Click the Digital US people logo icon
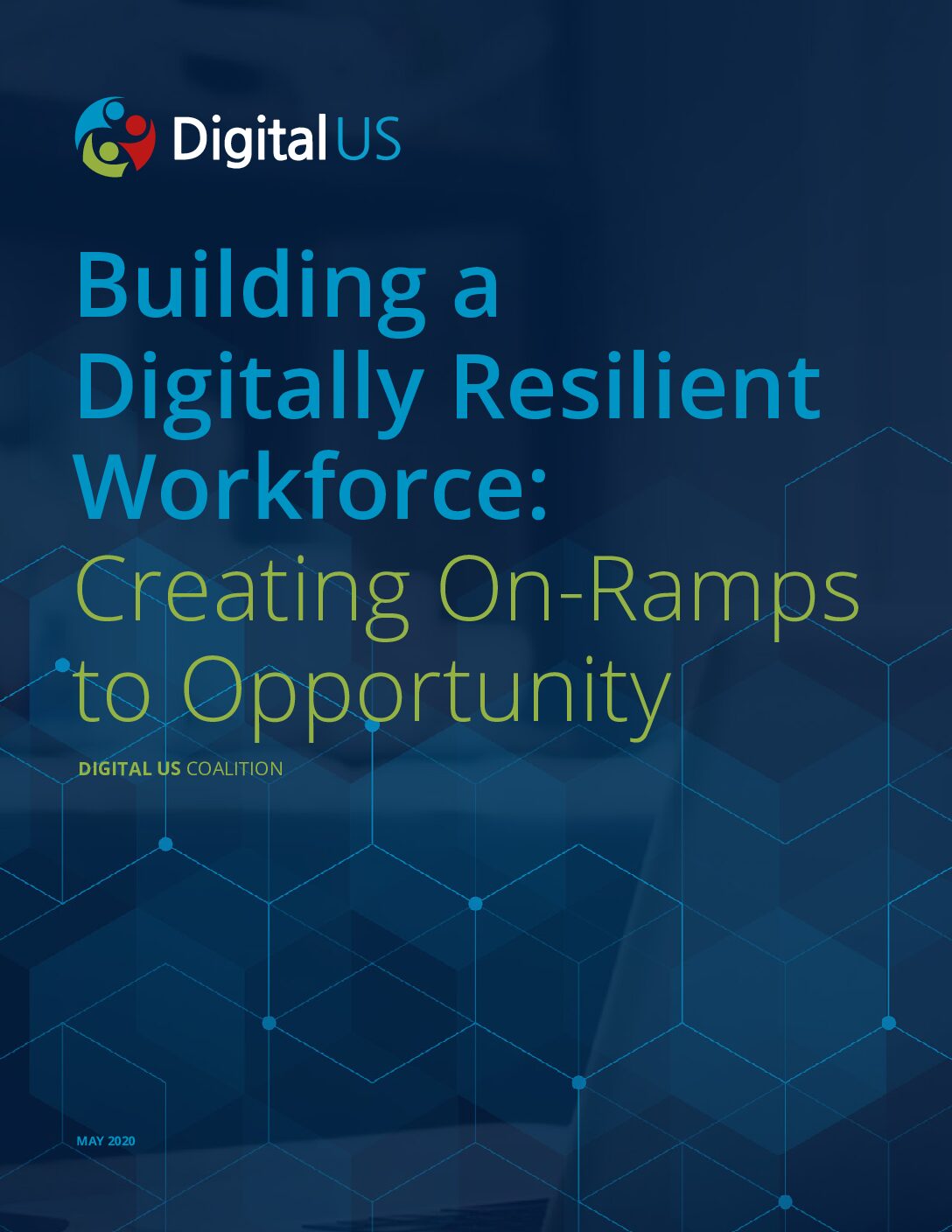Screen dimensions: 952x1232 pos(115,137)
